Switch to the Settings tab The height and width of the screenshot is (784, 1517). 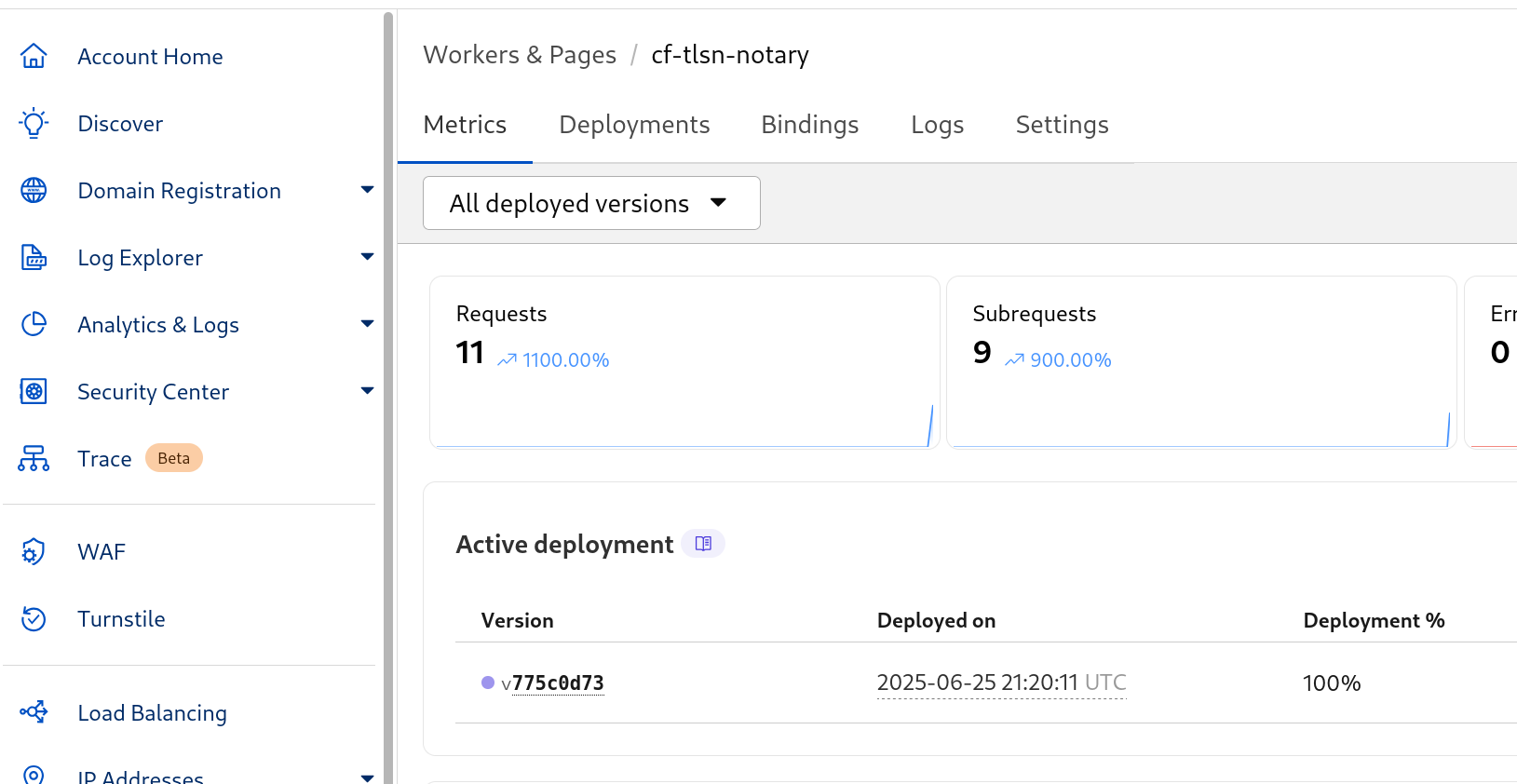click(x=1063, y=125)
